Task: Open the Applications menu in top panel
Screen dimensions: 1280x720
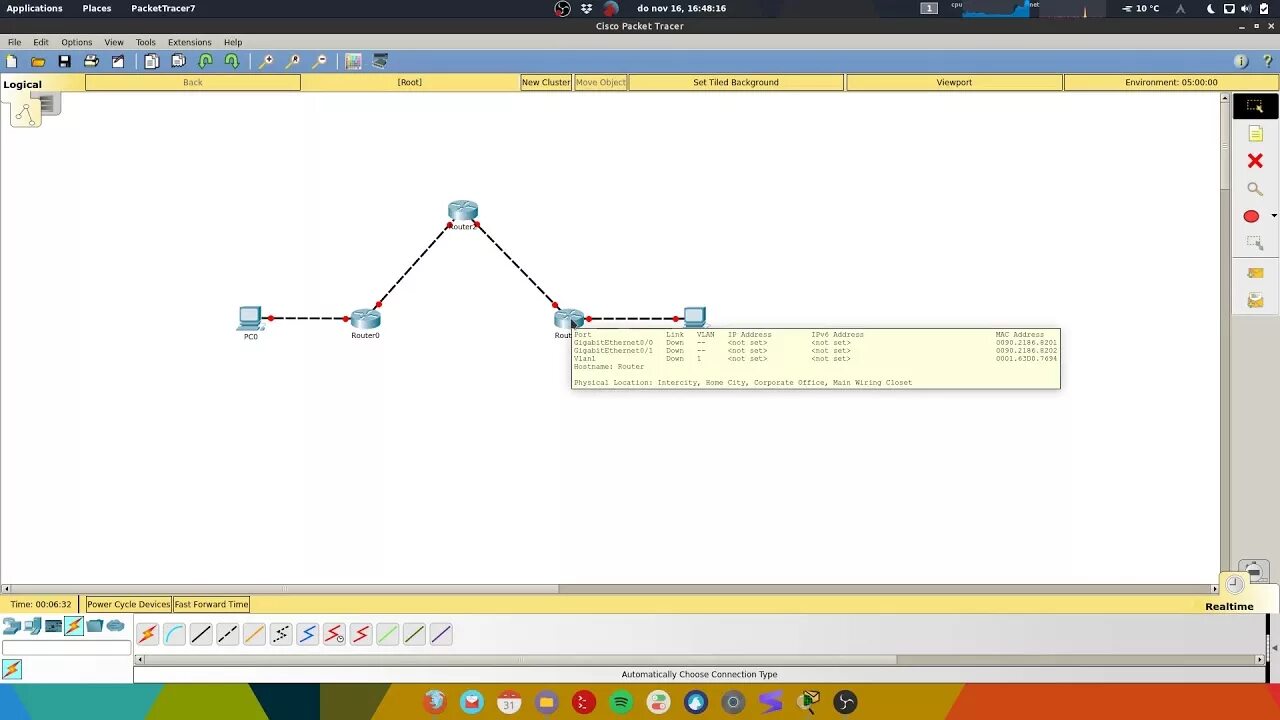Action: 34,8
